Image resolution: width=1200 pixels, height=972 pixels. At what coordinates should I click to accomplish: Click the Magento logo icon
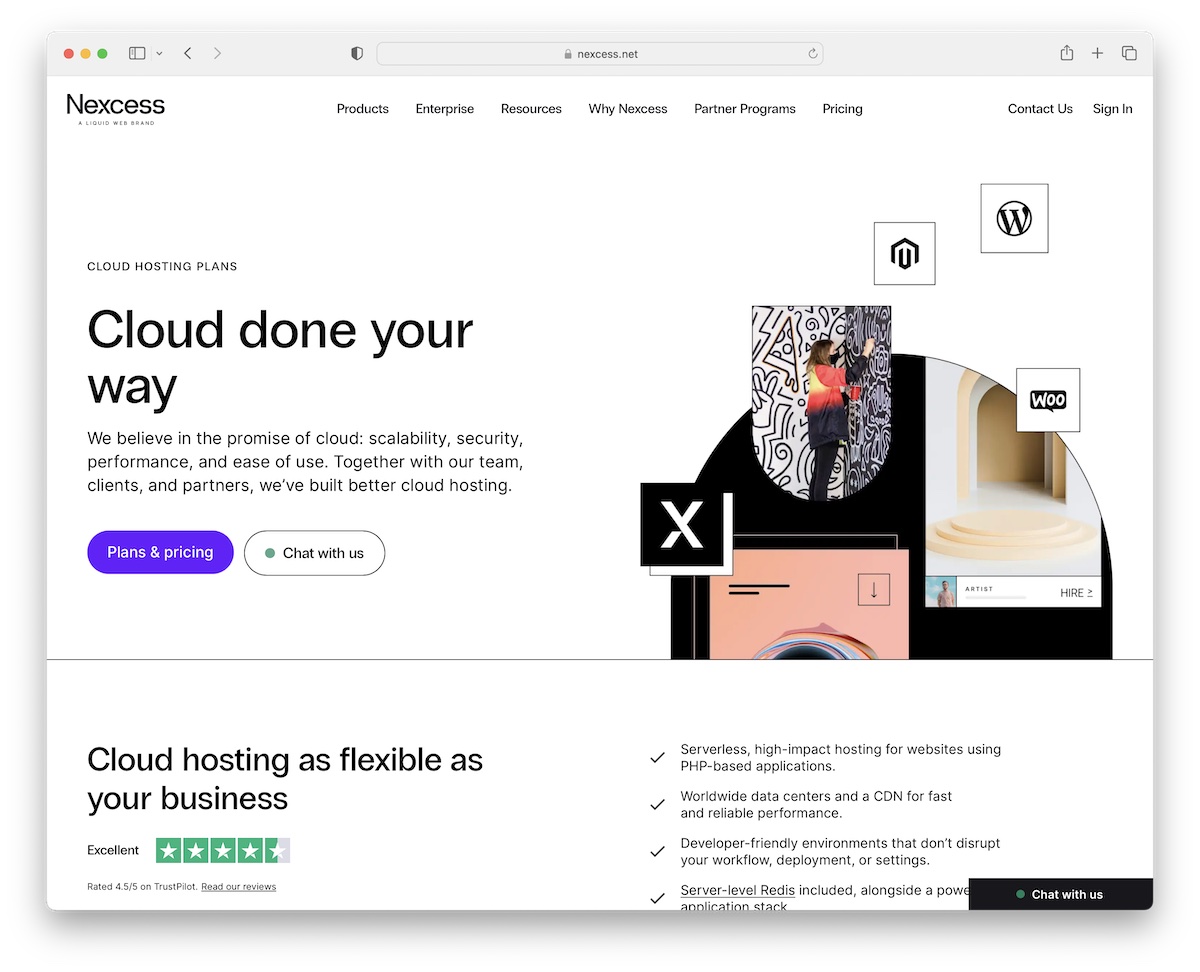(904, 254)
